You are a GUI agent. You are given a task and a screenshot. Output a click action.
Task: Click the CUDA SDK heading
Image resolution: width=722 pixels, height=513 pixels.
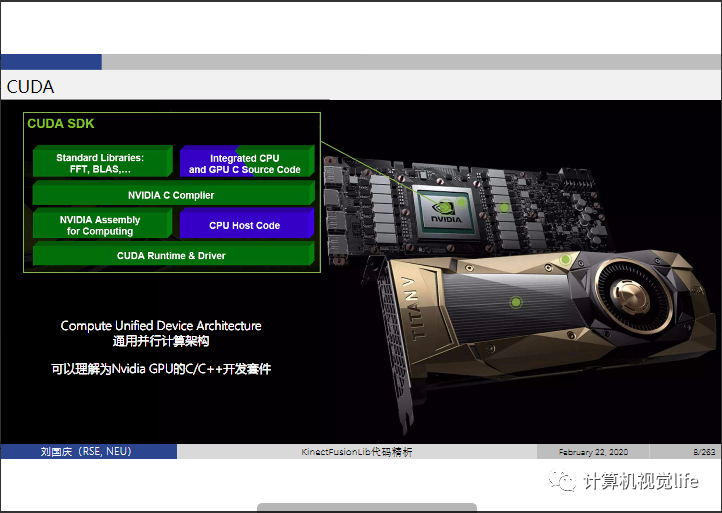point(61,123)
